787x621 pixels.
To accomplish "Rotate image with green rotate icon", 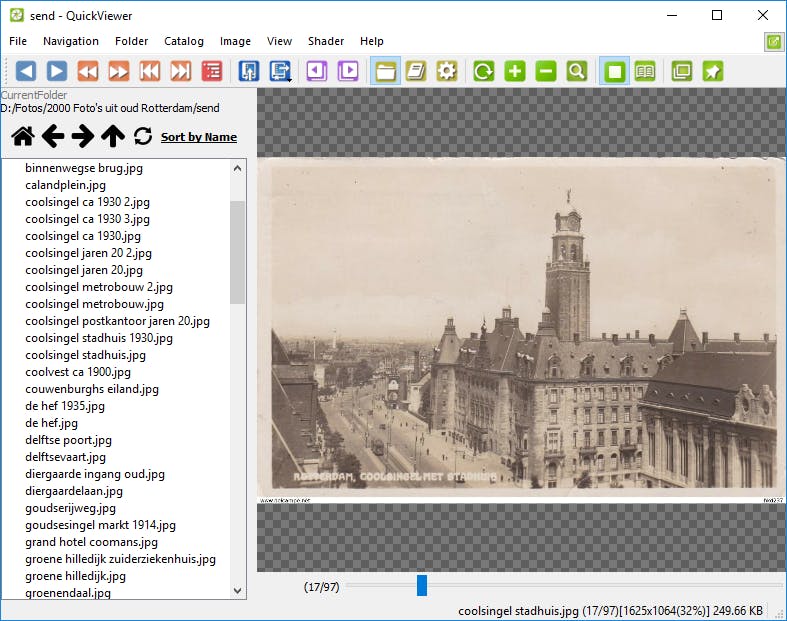I will (x=484, y=71).
